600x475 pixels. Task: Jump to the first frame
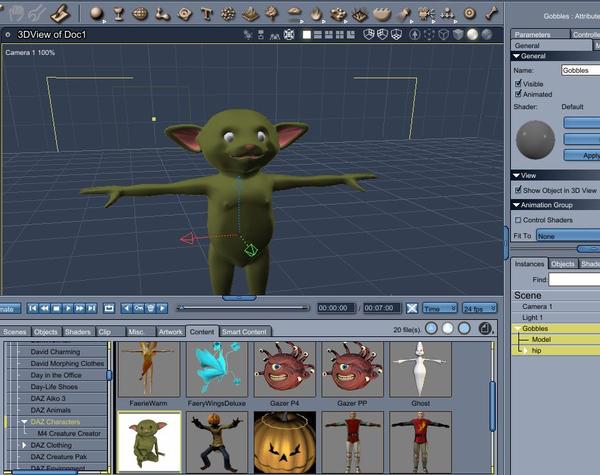click(33, 308)
